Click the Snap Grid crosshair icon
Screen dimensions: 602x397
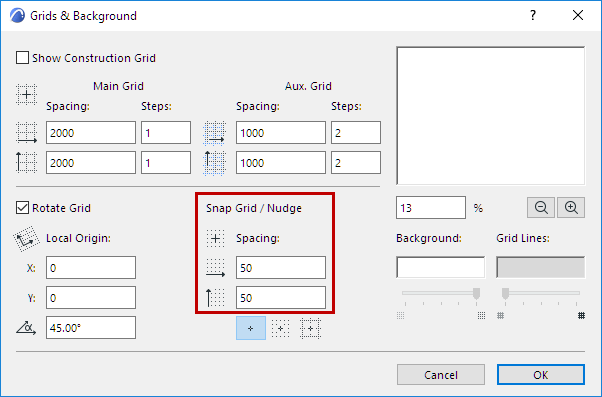[215, 238]
